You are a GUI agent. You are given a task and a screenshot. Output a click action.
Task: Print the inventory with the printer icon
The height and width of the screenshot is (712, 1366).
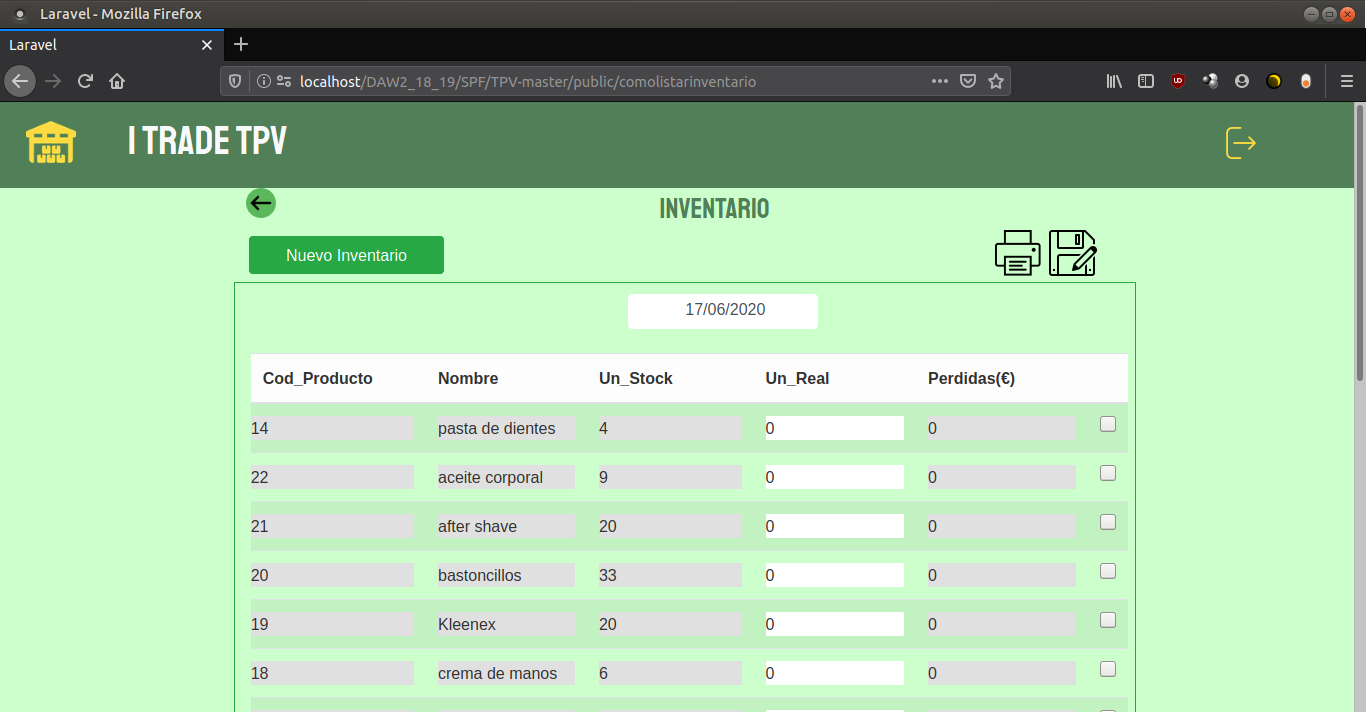1017,253
